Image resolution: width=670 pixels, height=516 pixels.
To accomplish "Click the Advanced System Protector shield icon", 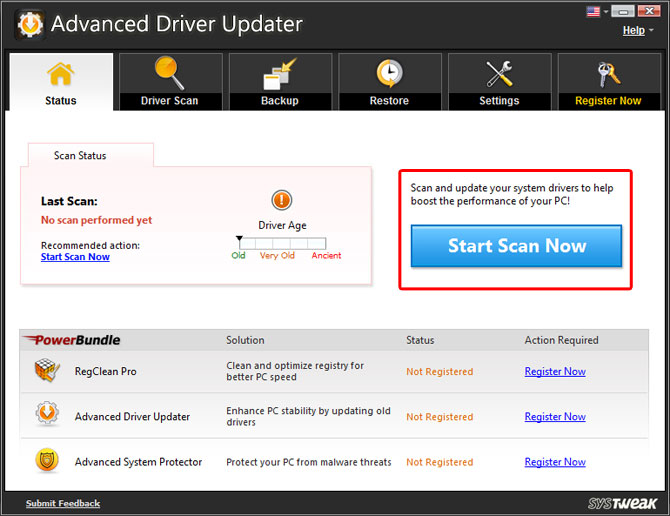I will pyautogui.click(x=47, y=460).
